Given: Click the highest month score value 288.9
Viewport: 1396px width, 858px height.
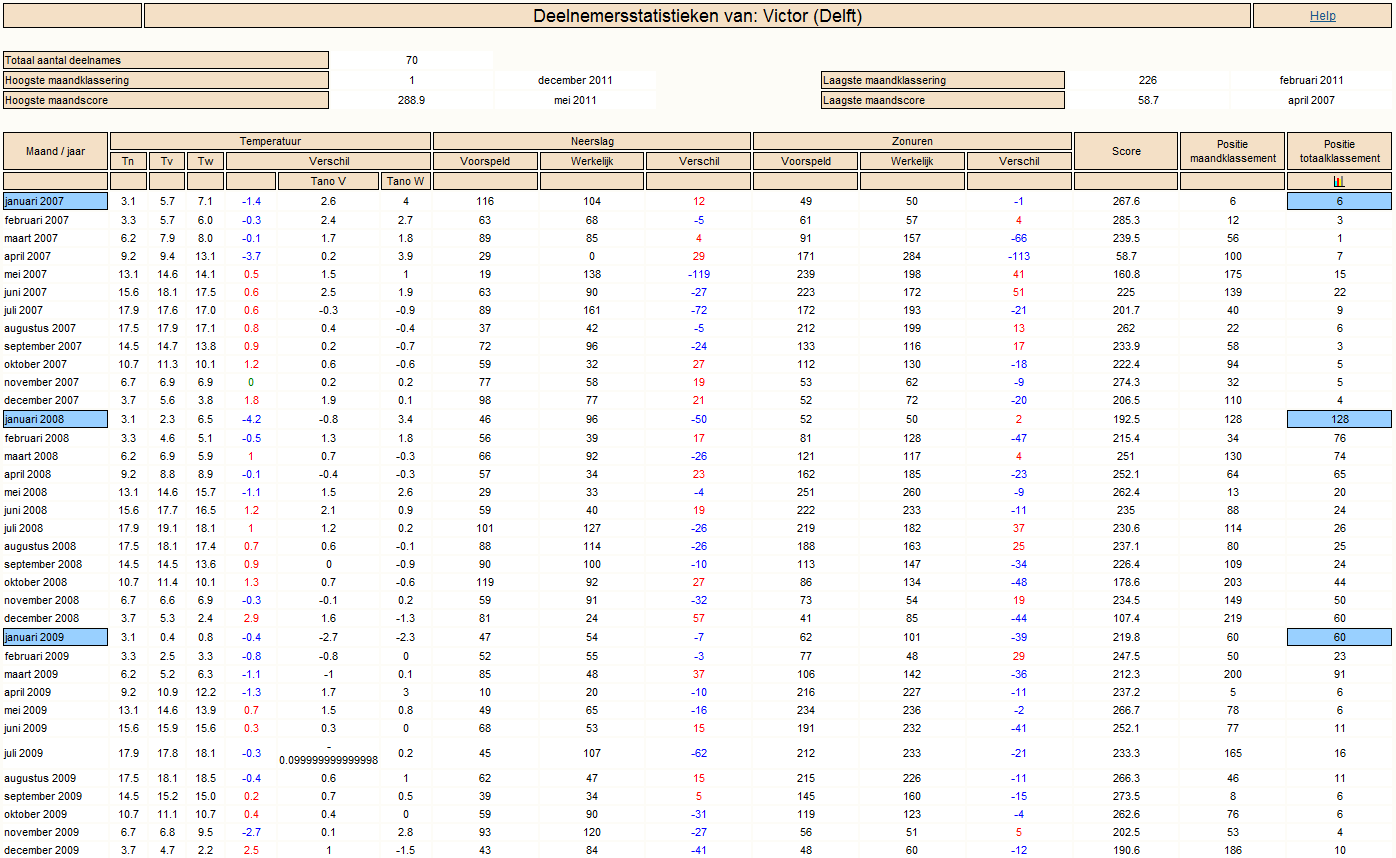Looking at the screenshot, I should 412,100.
